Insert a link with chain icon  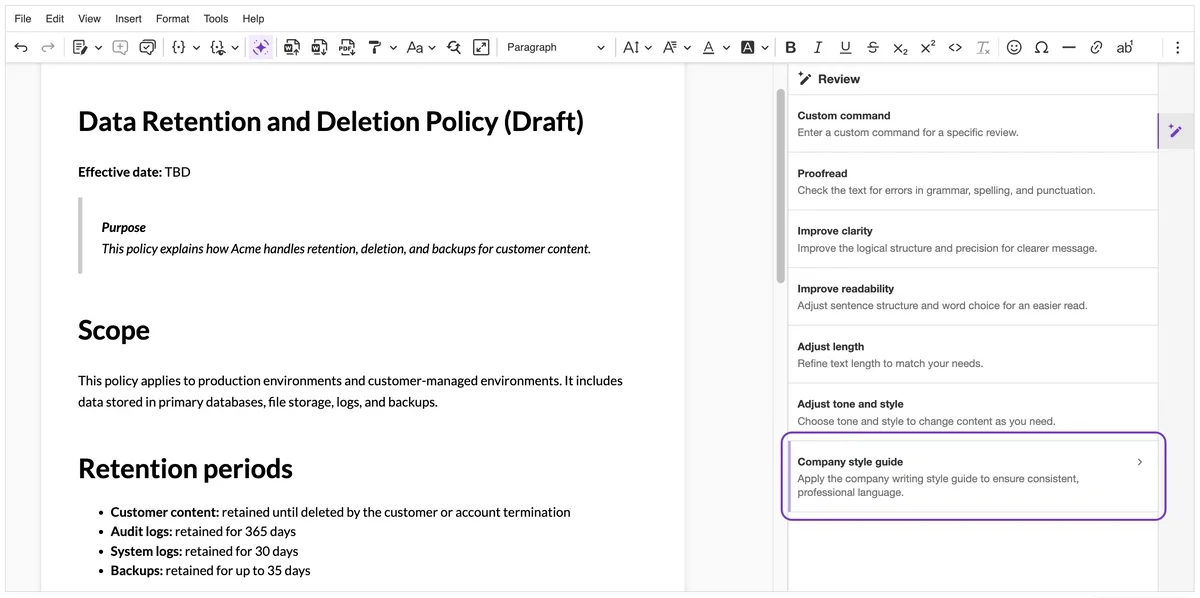point(1096,47)
